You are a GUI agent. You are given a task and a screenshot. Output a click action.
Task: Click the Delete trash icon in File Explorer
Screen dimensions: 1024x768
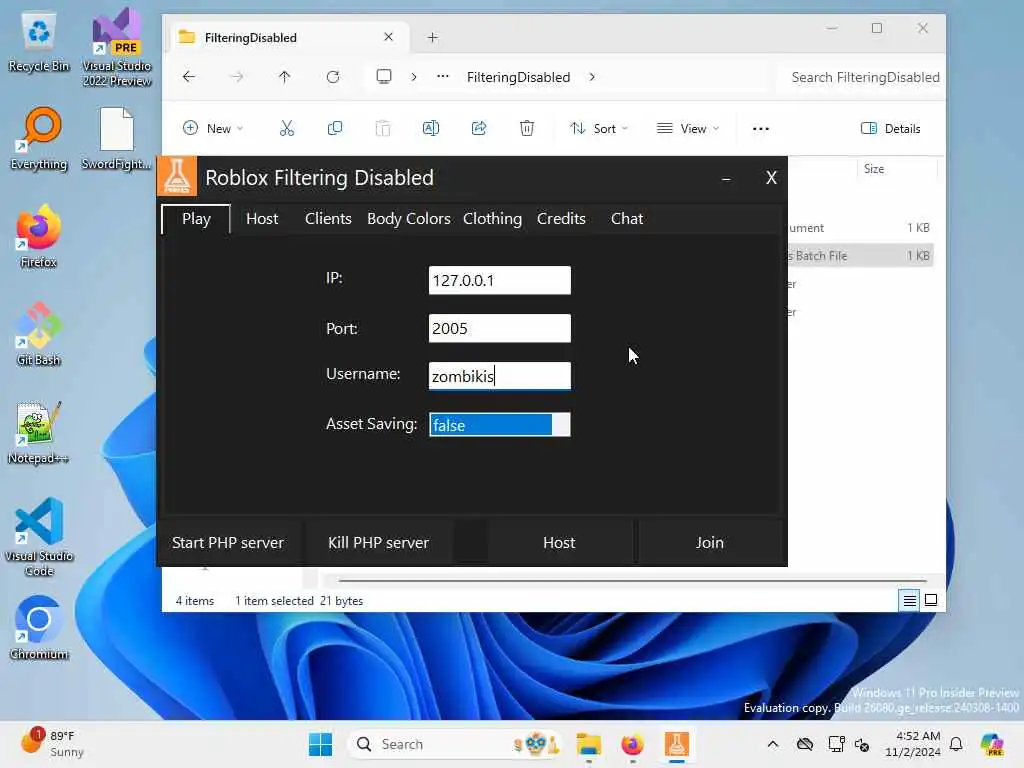[527, 129]
